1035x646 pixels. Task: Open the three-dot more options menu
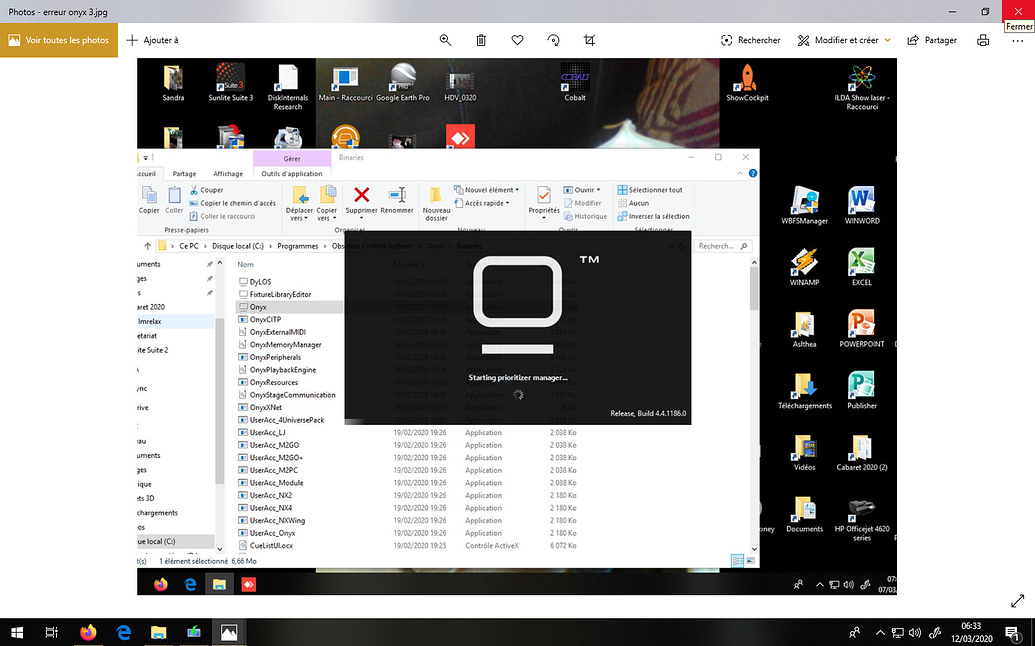pos(1017,41)
